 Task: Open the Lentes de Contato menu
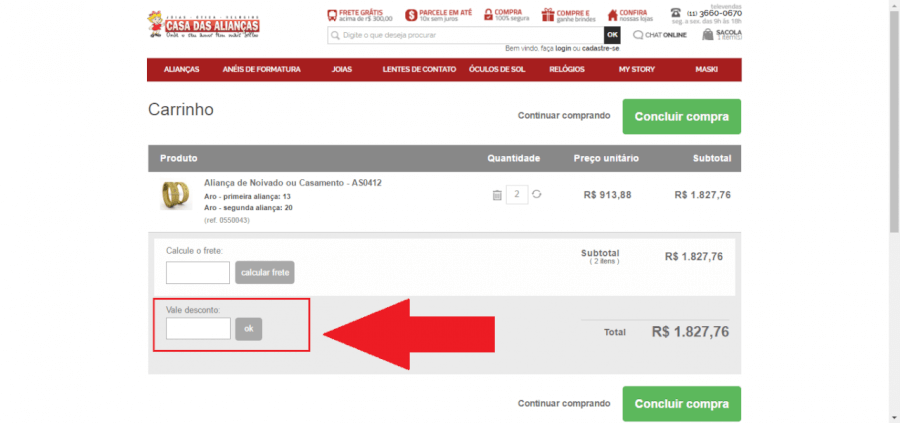[x=419, y=69]
